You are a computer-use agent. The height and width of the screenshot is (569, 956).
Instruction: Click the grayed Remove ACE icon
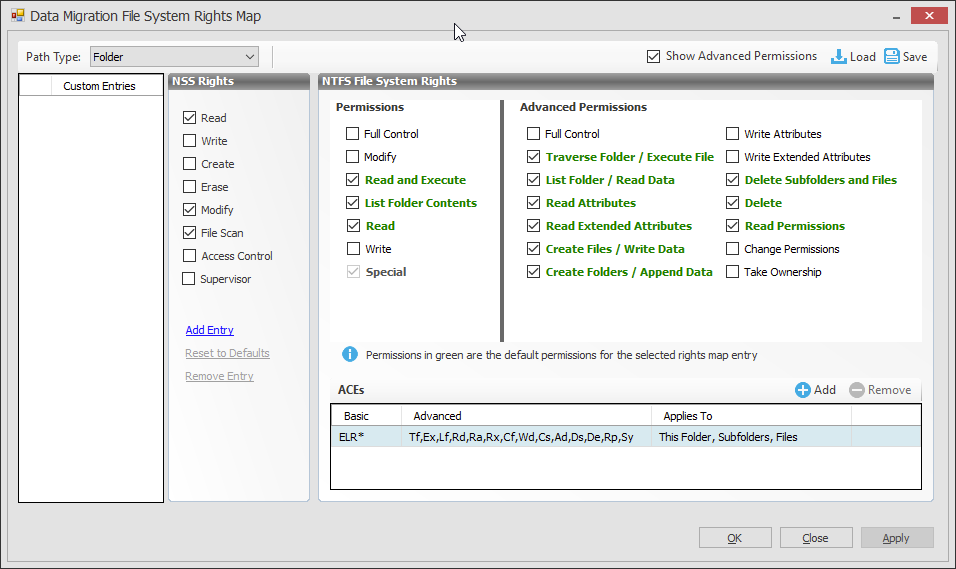pyautogui.click(x=856, y=390)
